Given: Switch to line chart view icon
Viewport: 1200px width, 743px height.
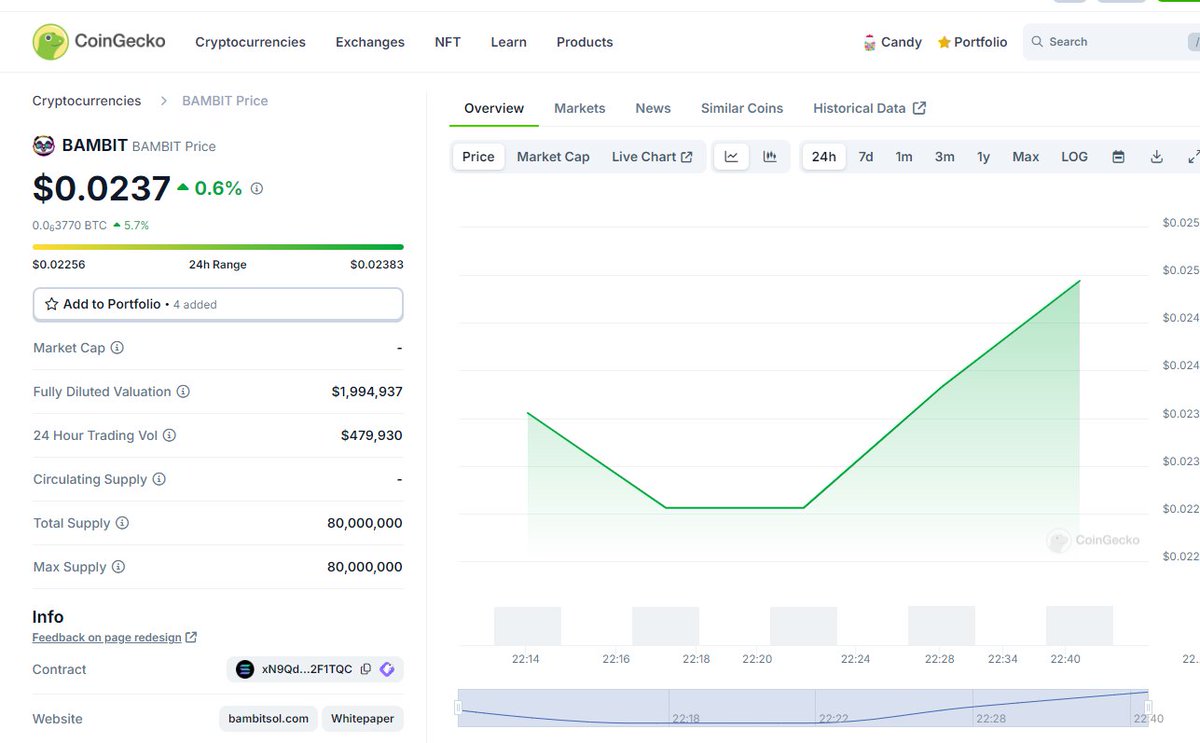Looking at the screenshot, I should click(x=731, y=157).
